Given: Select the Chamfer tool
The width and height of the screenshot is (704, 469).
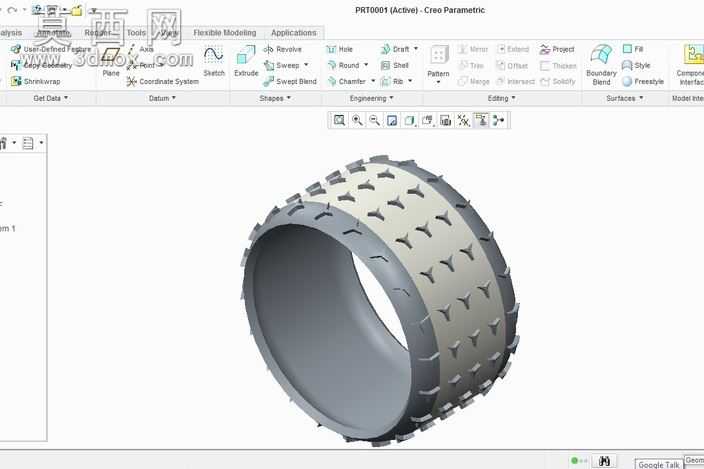Looking at the screenshot, I should 346,81.
